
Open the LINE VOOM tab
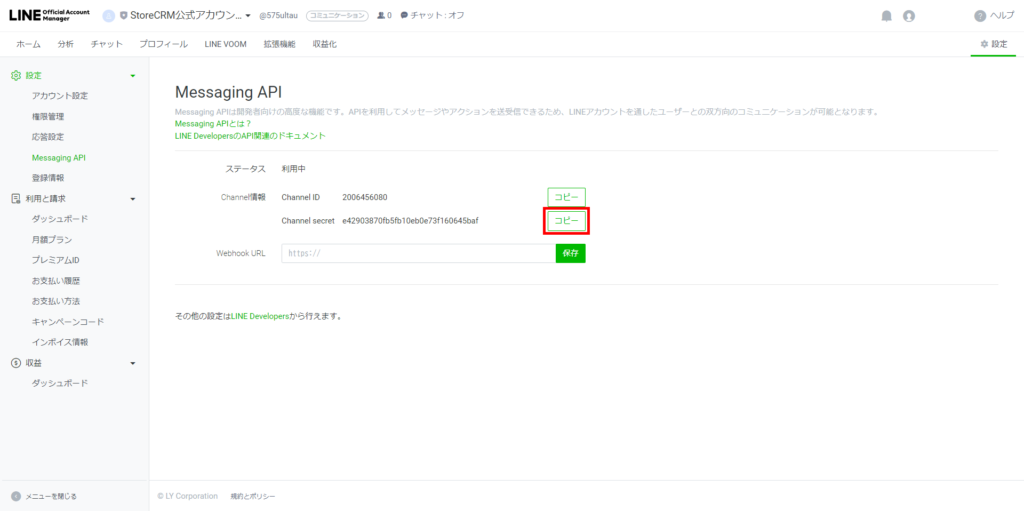225,44
